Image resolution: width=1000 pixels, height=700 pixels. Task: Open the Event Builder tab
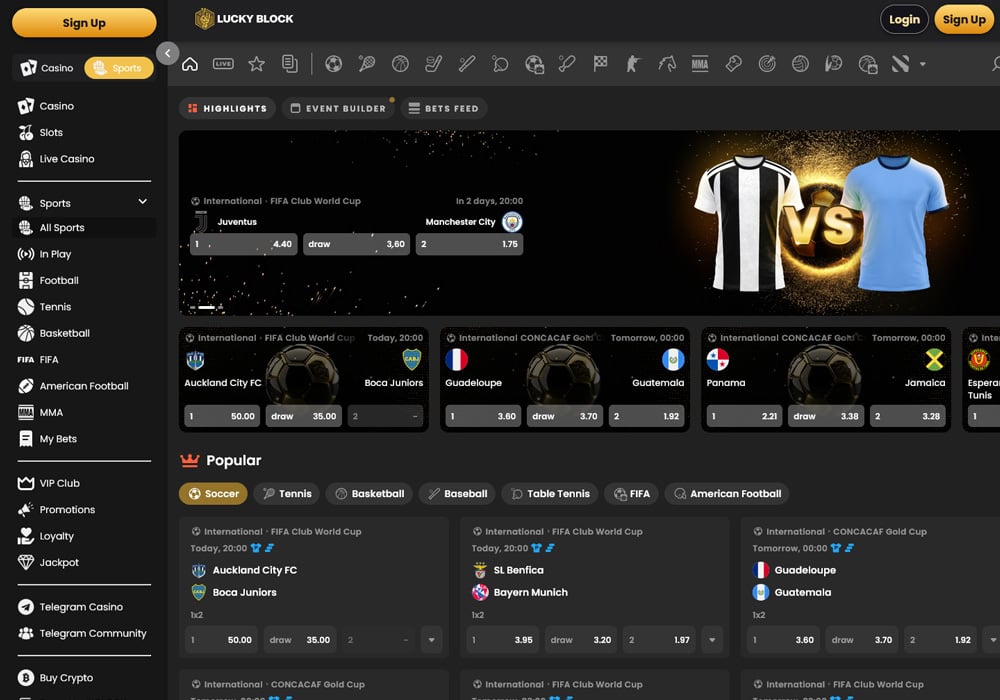[x=339, y=108]
